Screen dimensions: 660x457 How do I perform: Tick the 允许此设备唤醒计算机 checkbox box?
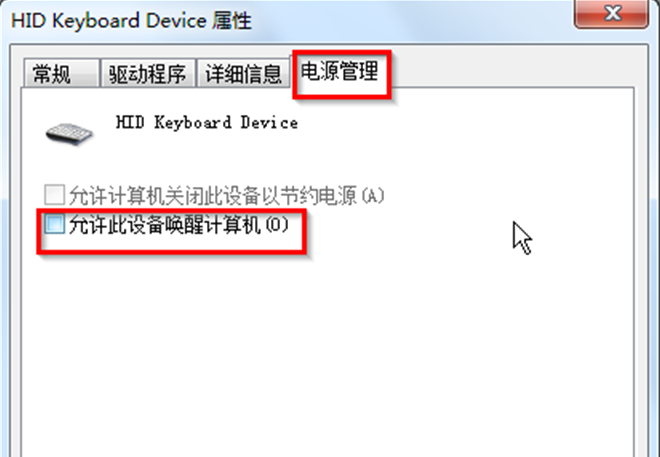[54, 224]
